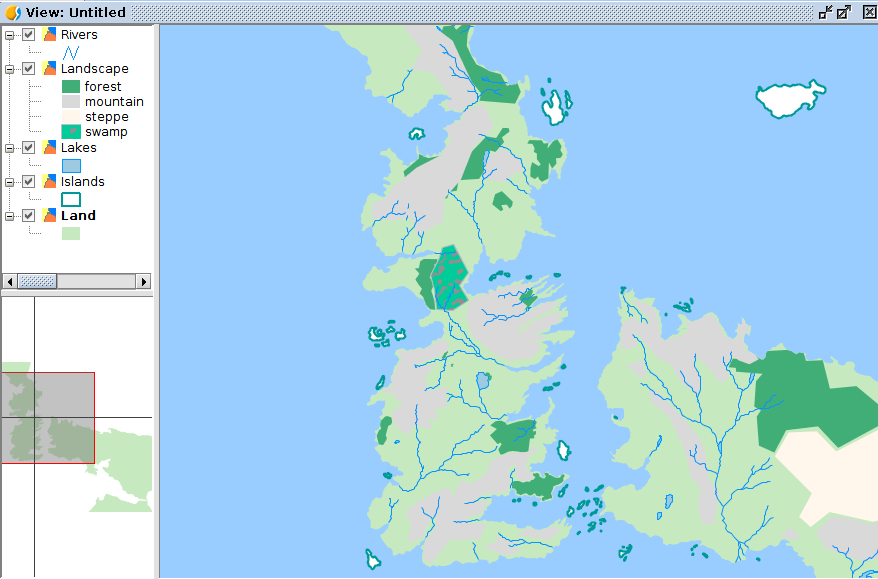Click the layer panel scrollbar right arrow
The height and width of the screenshot is (579, 878).
143,282
